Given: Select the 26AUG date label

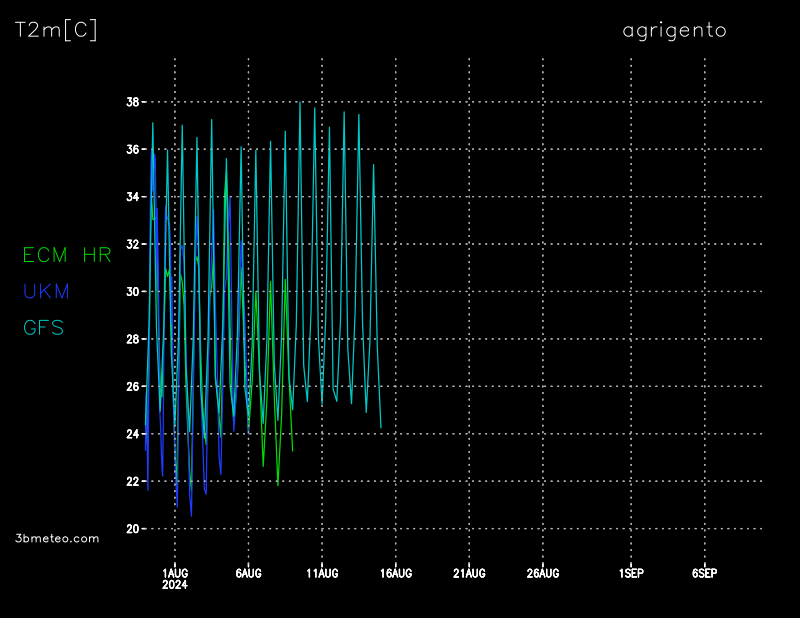Looking at the screenshot, I should pyautogui.click(x=542, y=573).
